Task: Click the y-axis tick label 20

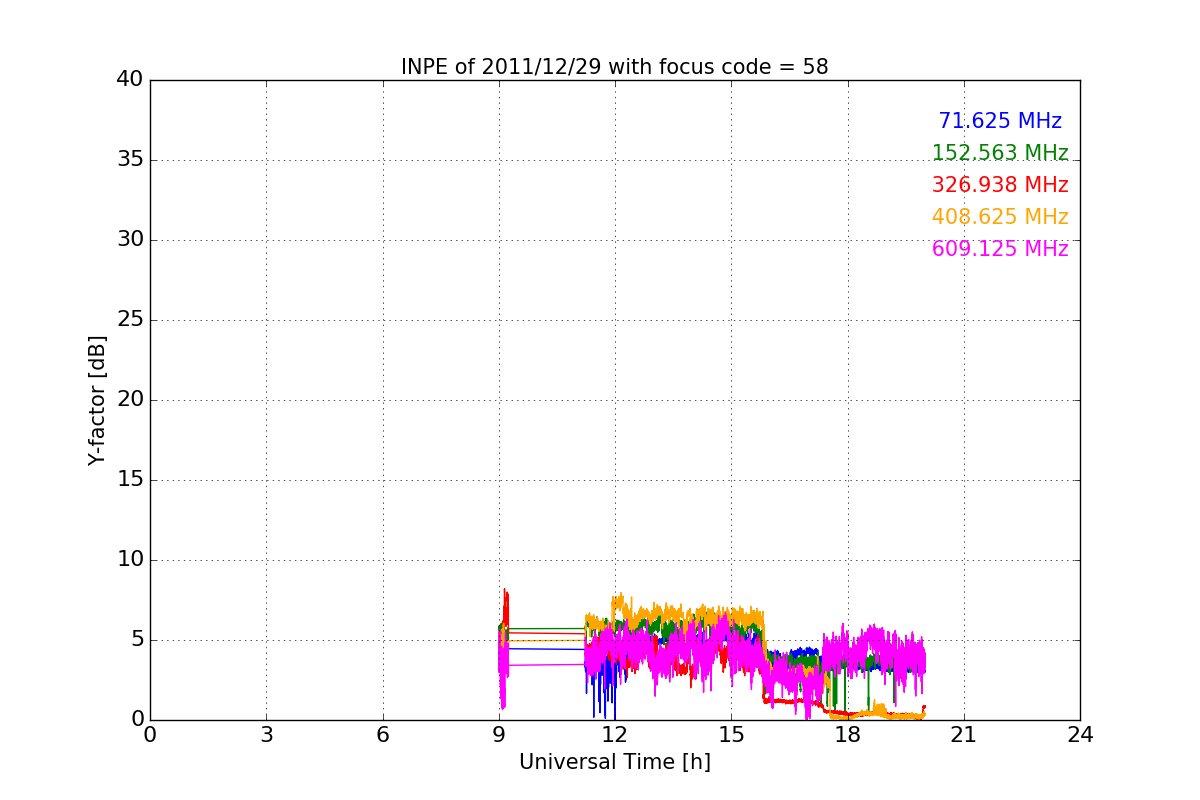Action: coord(130,400)
